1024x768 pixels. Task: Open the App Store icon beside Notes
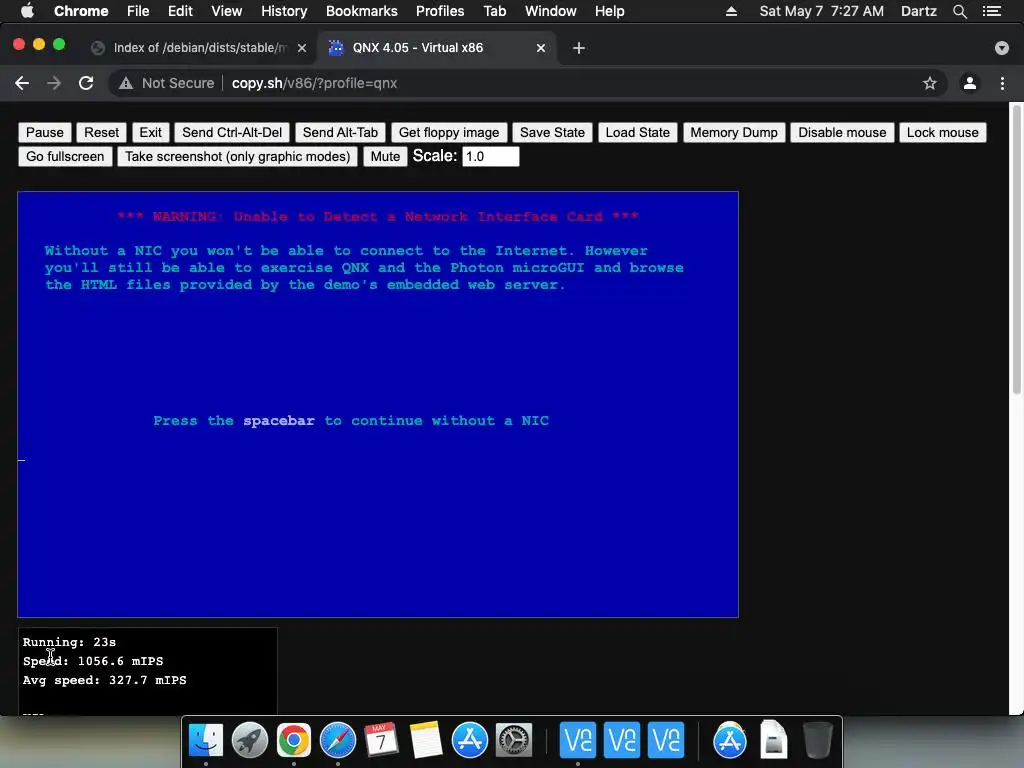coord(470,740)
